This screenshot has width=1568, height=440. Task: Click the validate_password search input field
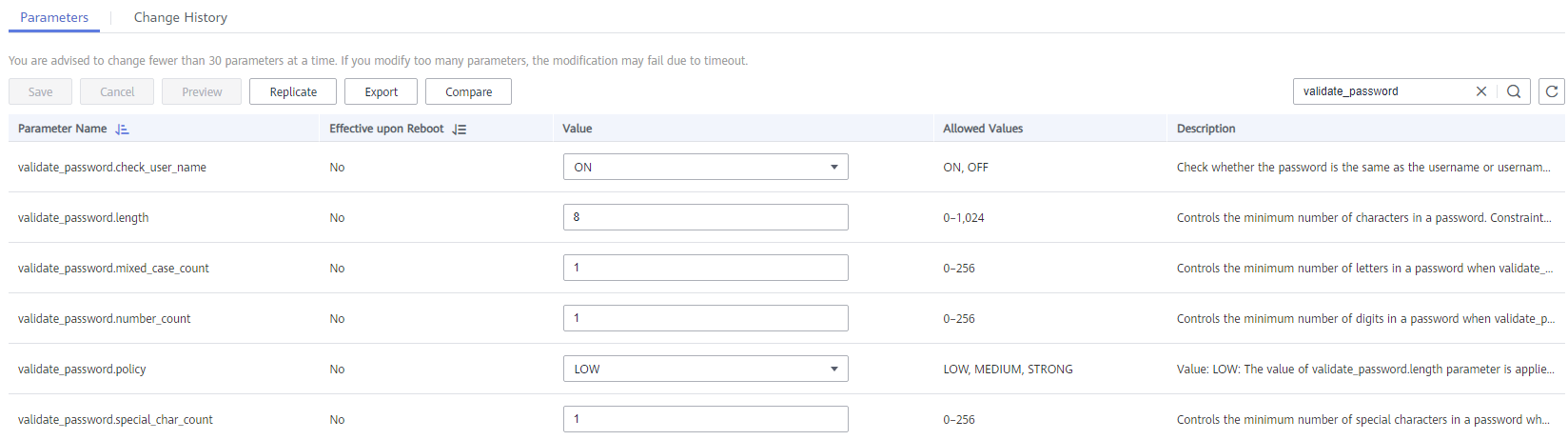pos(1384,91)
